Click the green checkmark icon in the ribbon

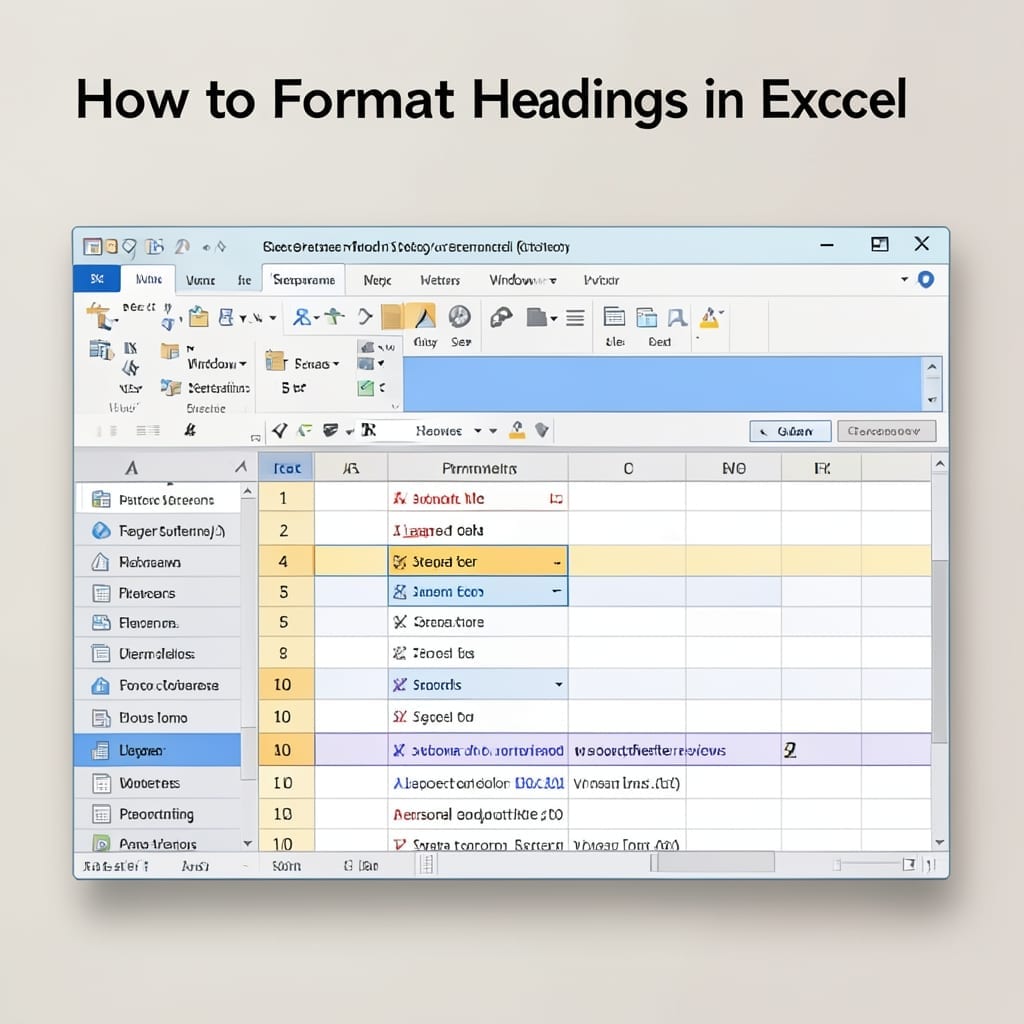coord(366,388)
